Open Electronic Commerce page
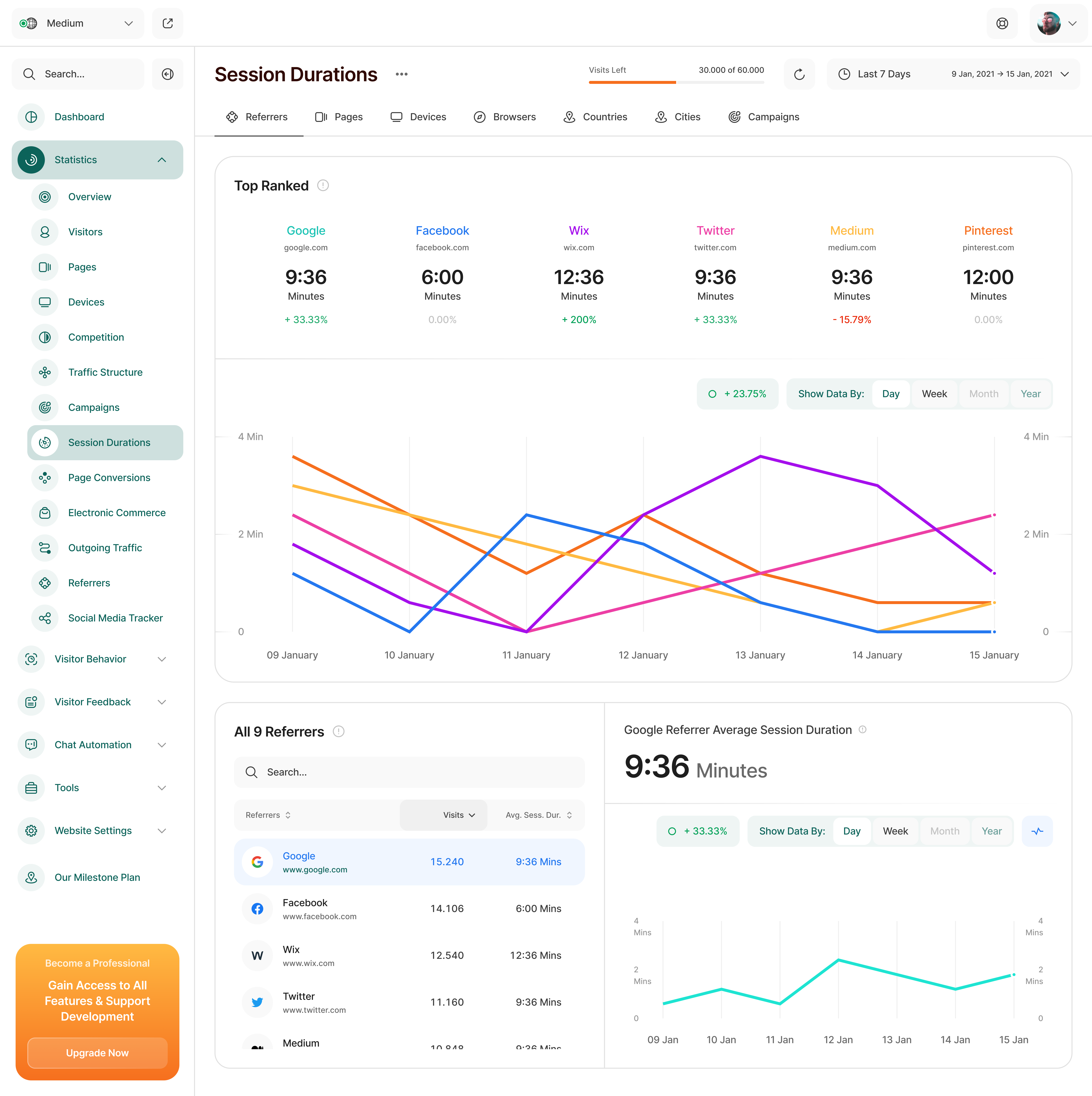The height and width of the screenshot is (1096, 1092). tap(117, 513)
